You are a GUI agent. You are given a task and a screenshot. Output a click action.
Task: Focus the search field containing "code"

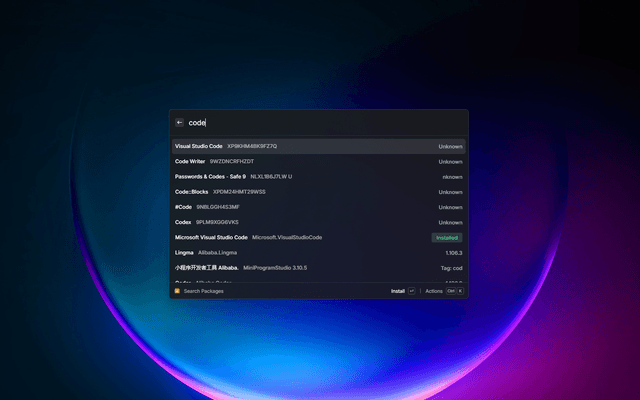(300, 123)
